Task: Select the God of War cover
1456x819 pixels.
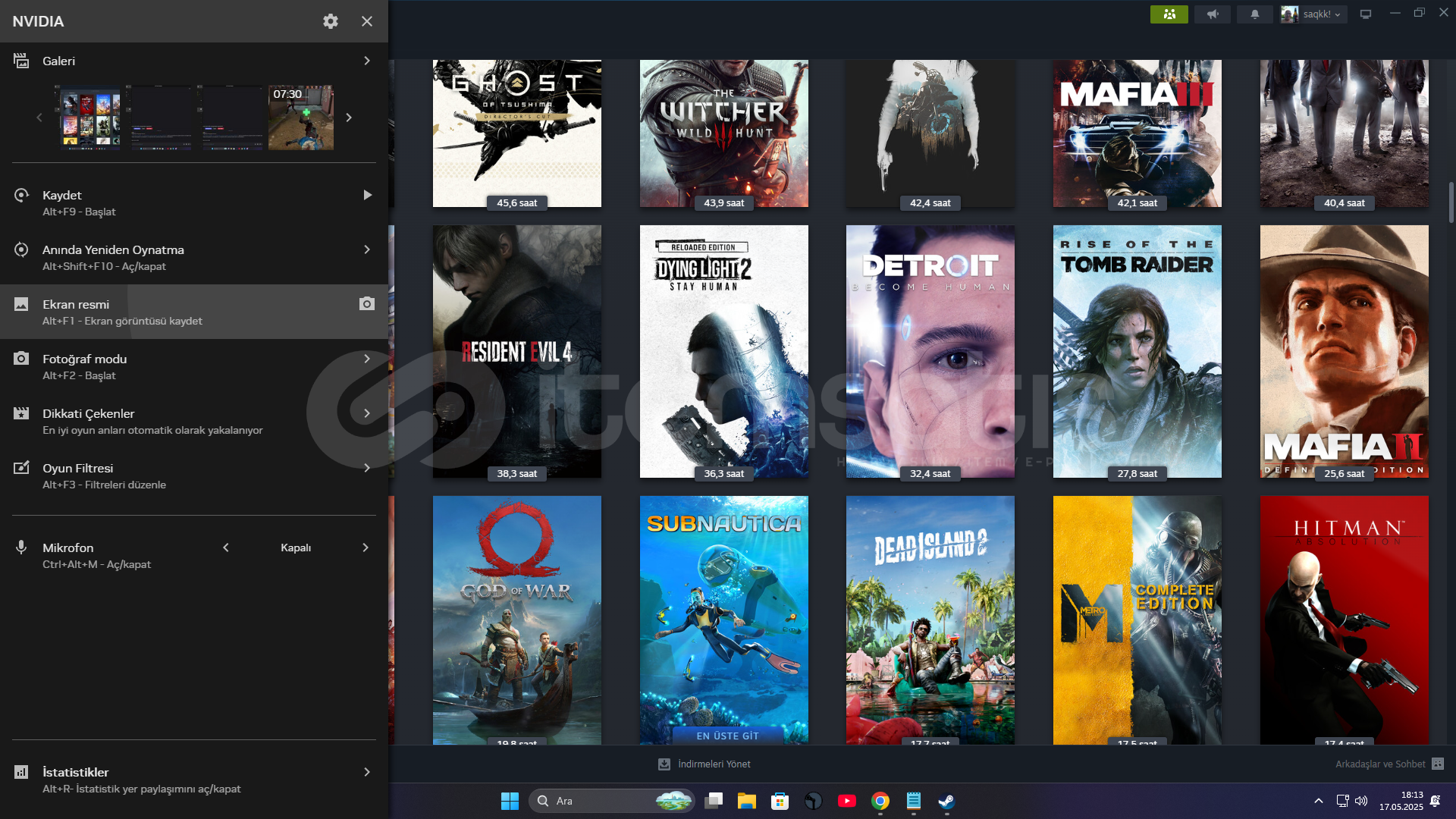Action: 517,620
